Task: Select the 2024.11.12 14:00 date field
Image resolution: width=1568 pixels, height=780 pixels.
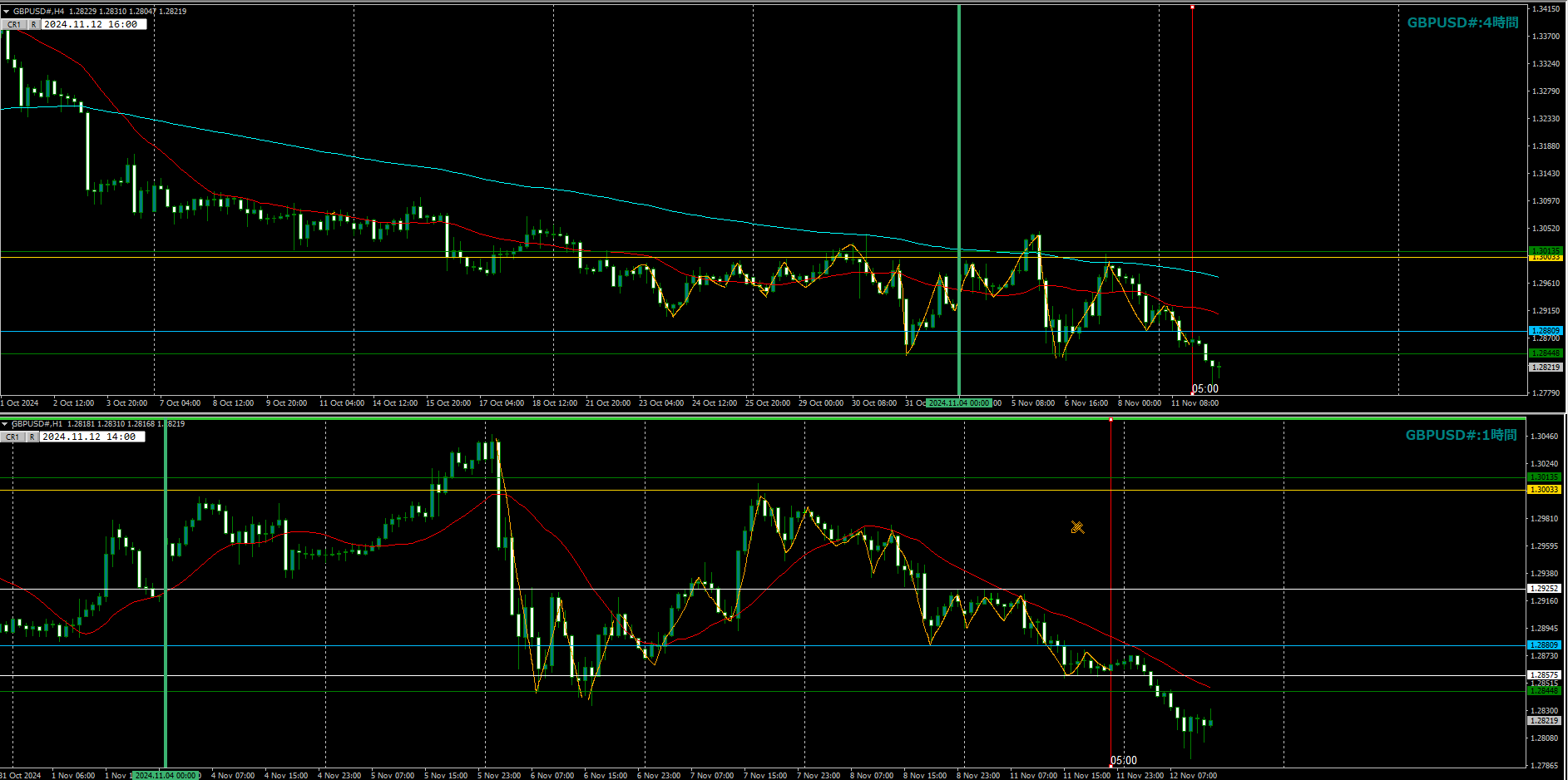Action: point(92,437)
